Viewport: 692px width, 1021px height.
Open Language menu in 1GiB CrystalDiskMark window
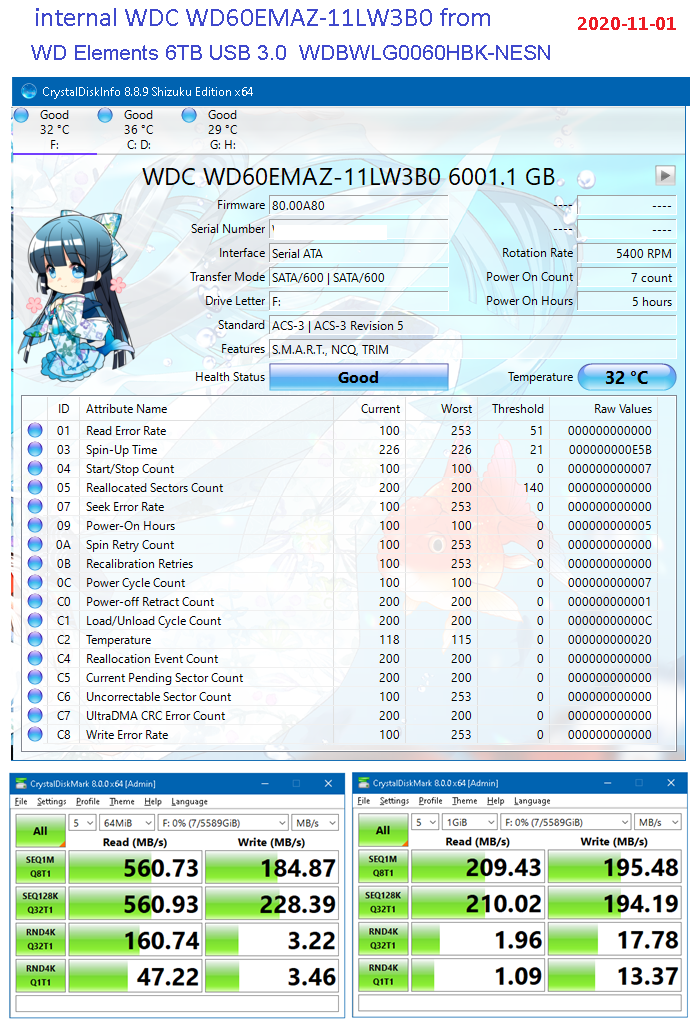[x=532, y=801]
